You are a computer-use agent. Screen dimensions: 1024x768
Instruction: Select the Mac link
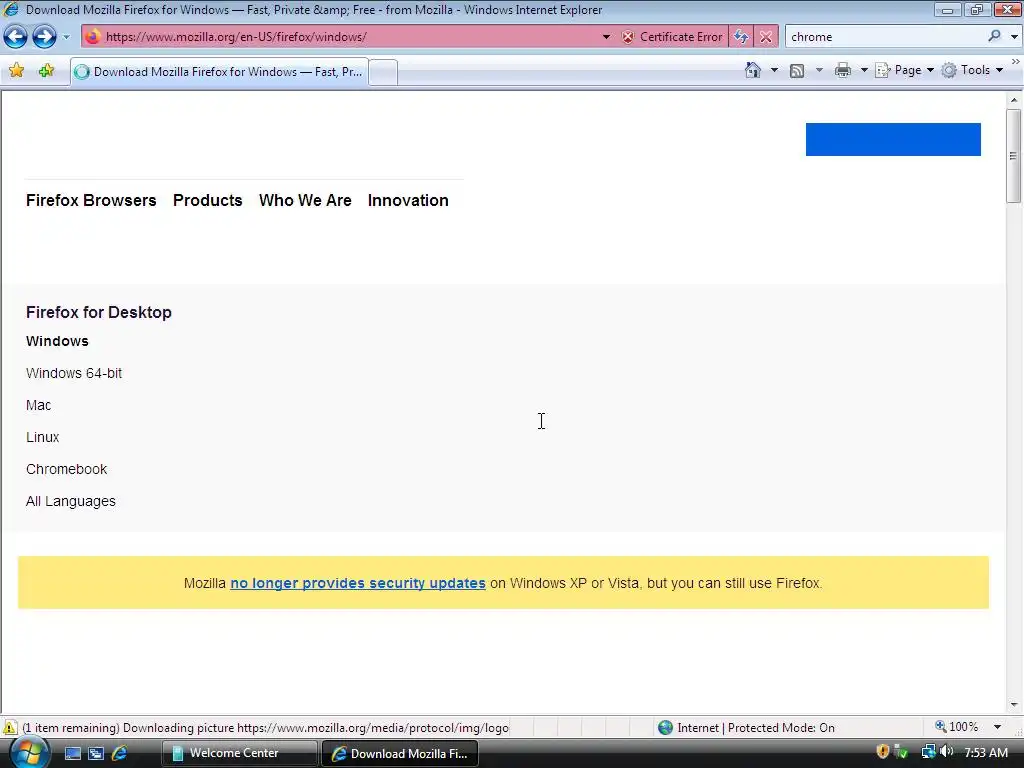pyautogui.click(x=39, y=405)
